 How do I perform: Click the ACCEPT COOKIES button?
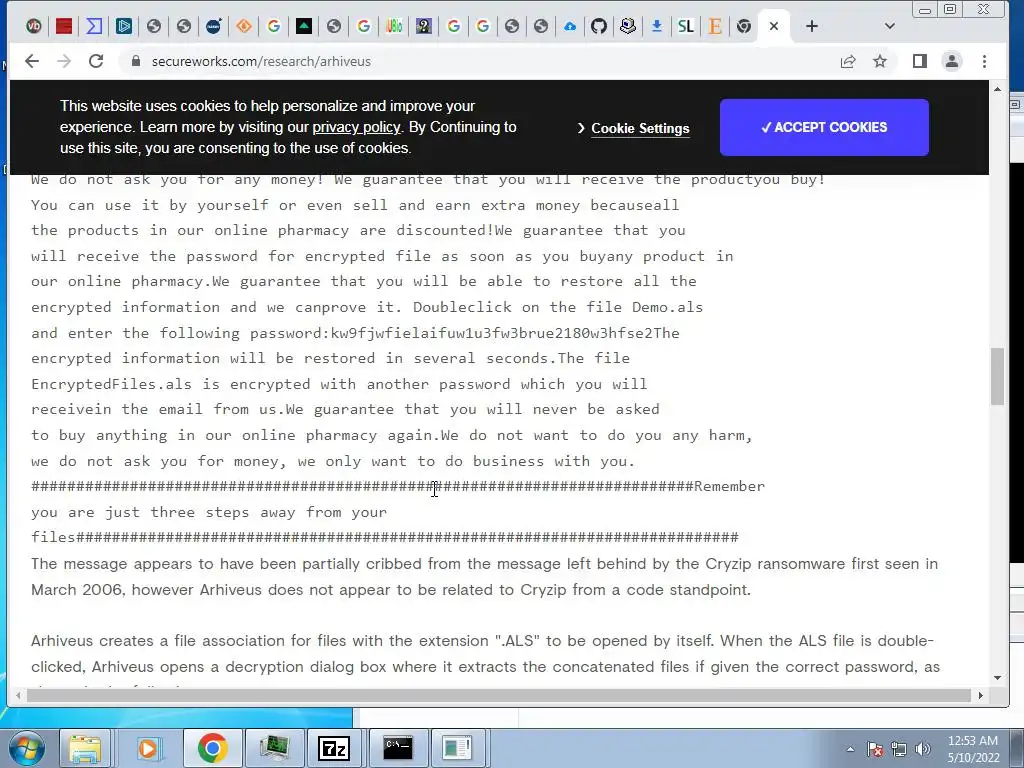[x=824, y=127]
